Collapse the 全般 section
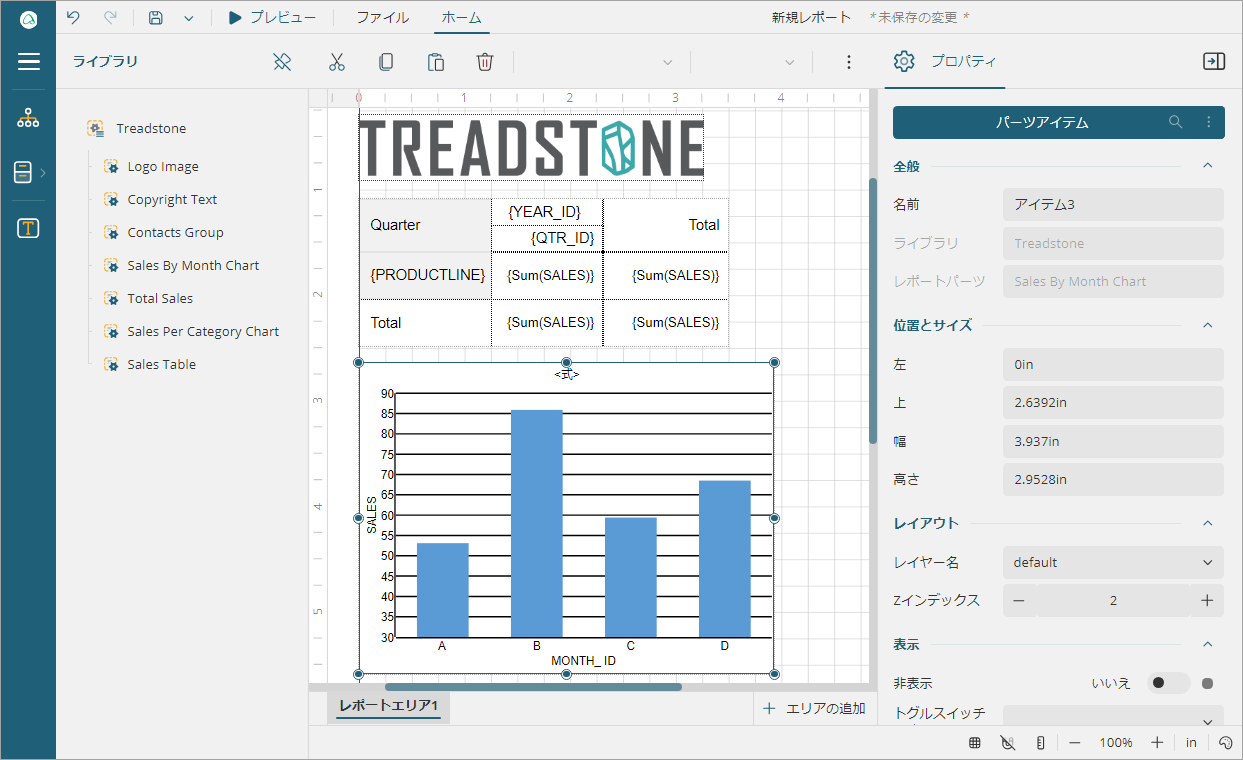This screenshot has width=1243, height=760. 1207,166
